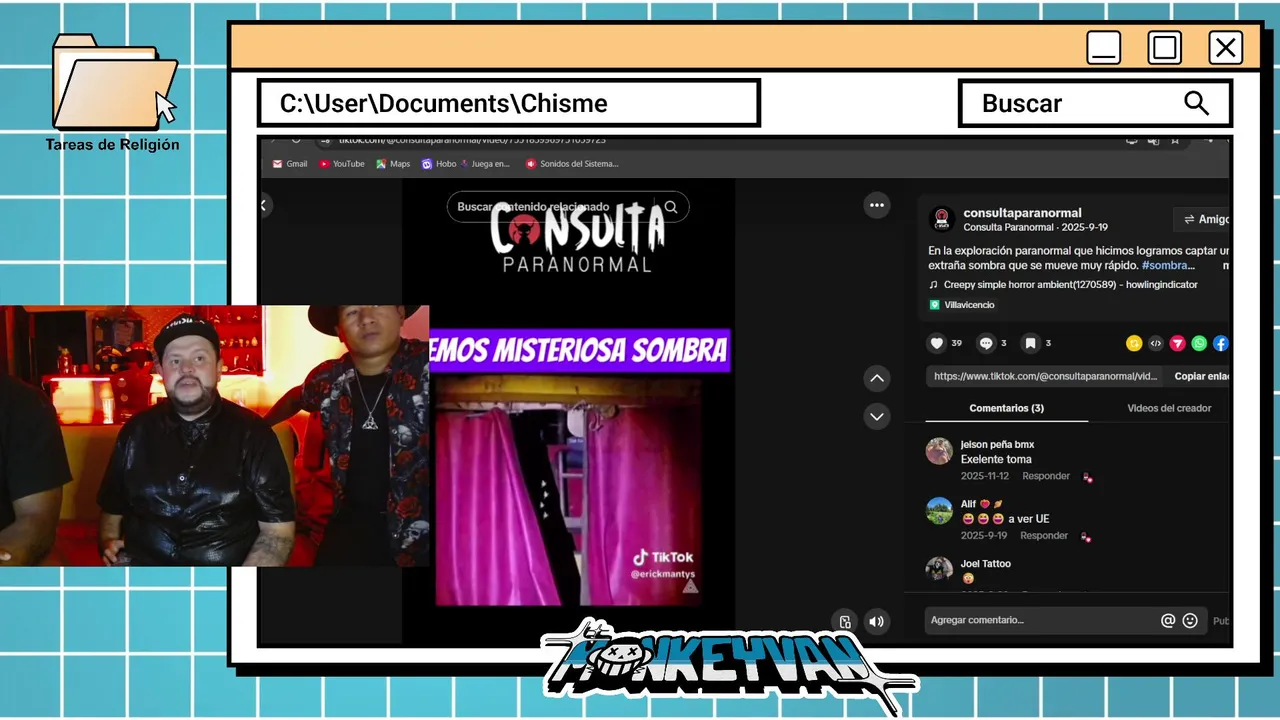1280x720 pixels.
Task: Open the Maps bookmark
Action: point(393,164)
